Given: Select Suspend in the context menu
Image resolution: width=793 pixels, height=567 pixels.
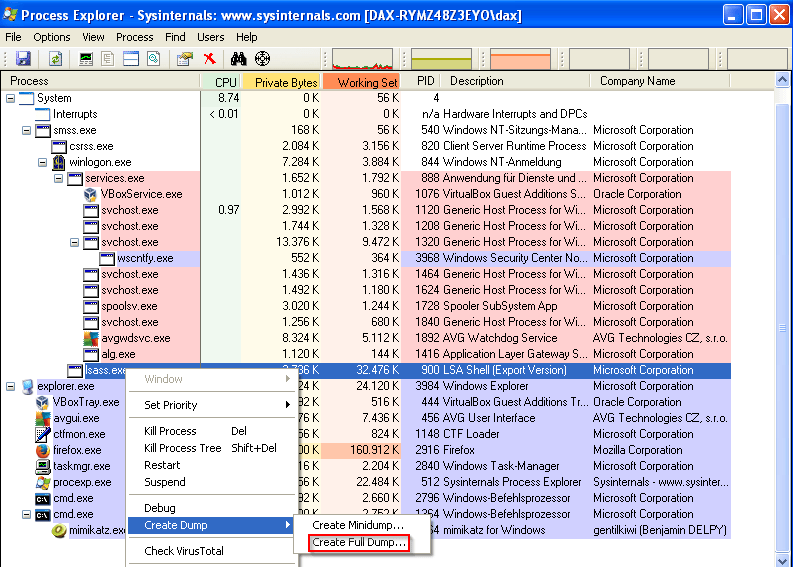Looking at the screenshot, I should [x=212, y=482].
